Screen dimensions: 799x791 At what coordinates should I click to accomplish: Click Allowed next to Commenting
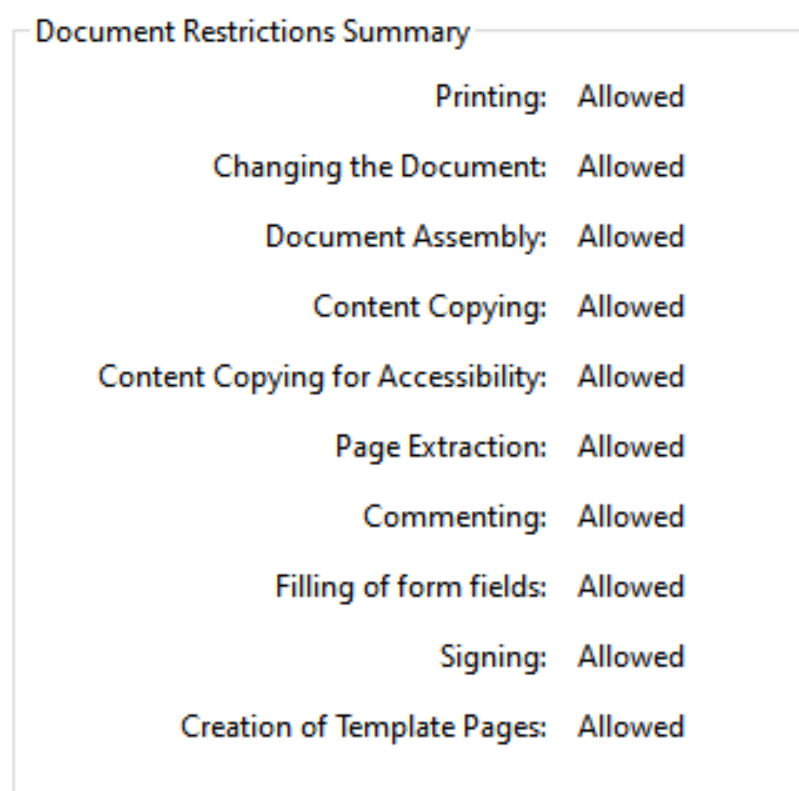(631, 516)
